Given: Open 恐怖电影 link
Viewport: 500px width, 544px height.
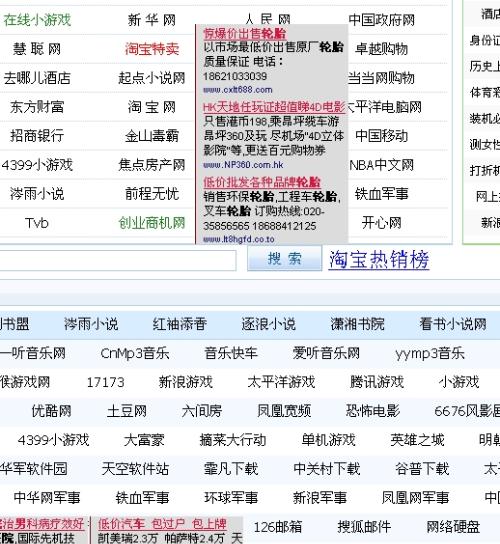Looking at the screenshot, I should [373, 411].
